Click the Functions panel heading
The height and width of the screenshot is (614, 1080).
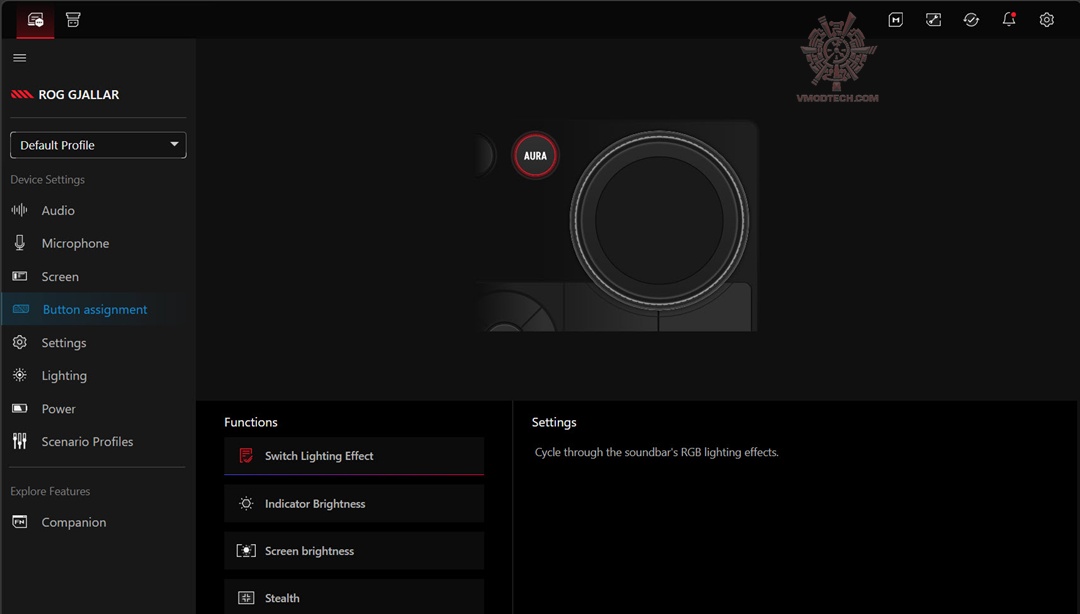[x=251, y=422]
